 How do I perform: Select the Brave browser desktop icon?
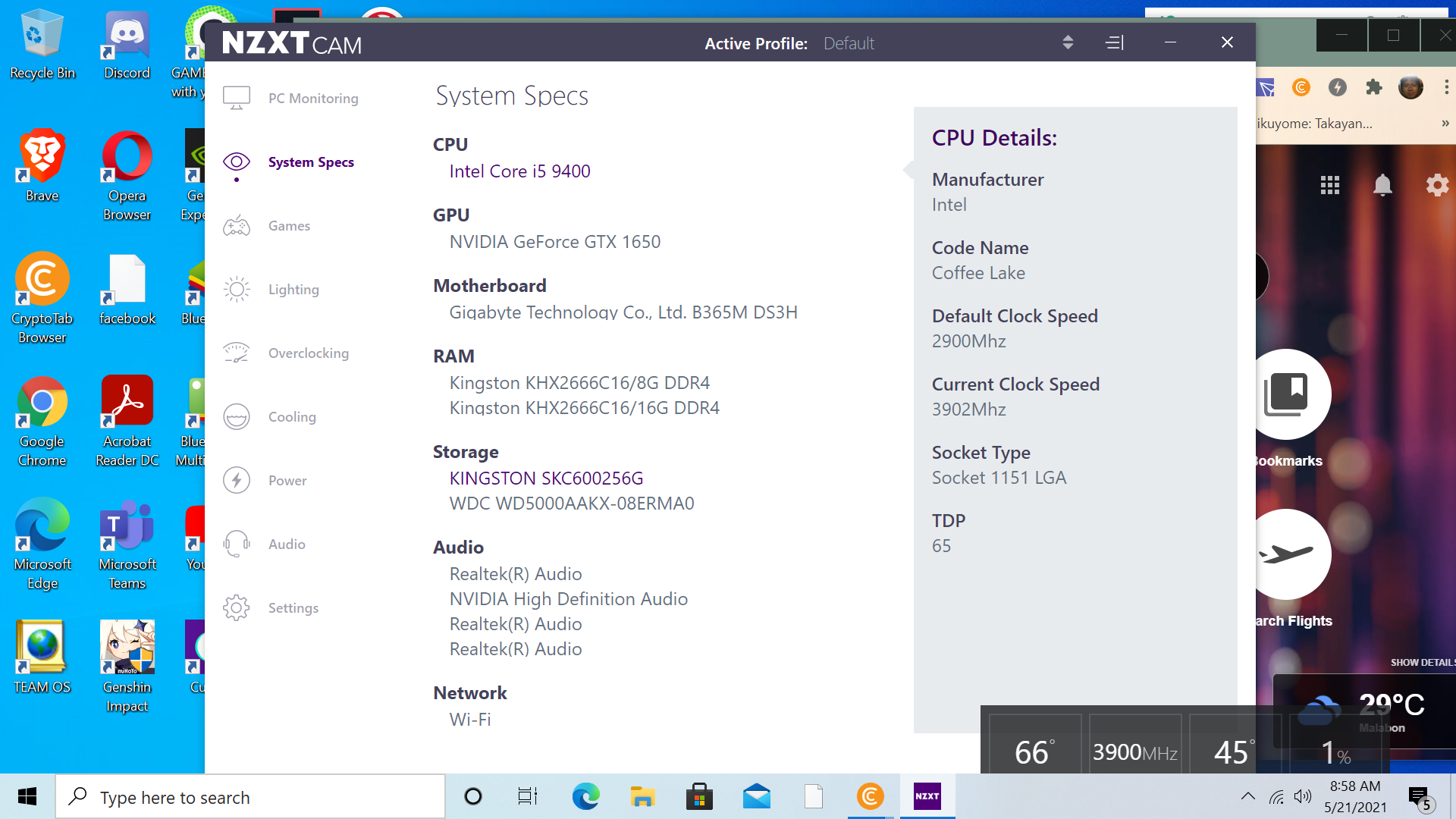tap(42, 167)
